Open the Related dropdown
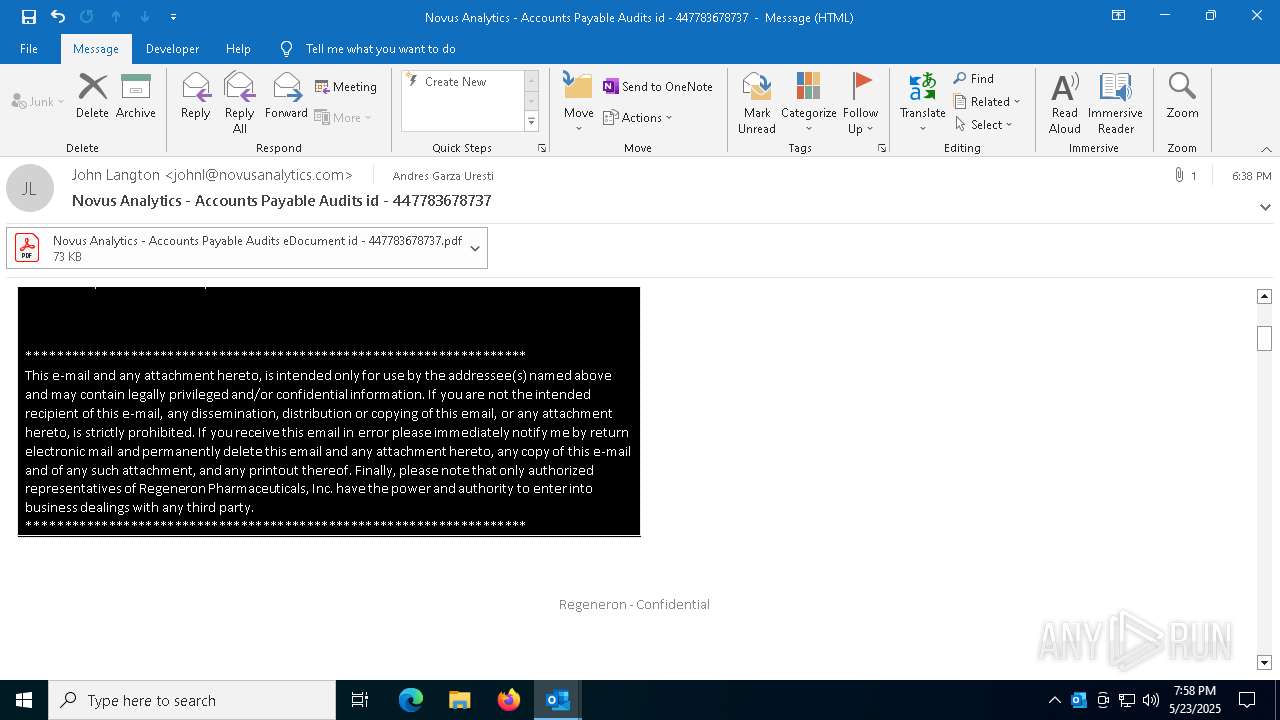1280x720 pixels. [x=987, y=101]
